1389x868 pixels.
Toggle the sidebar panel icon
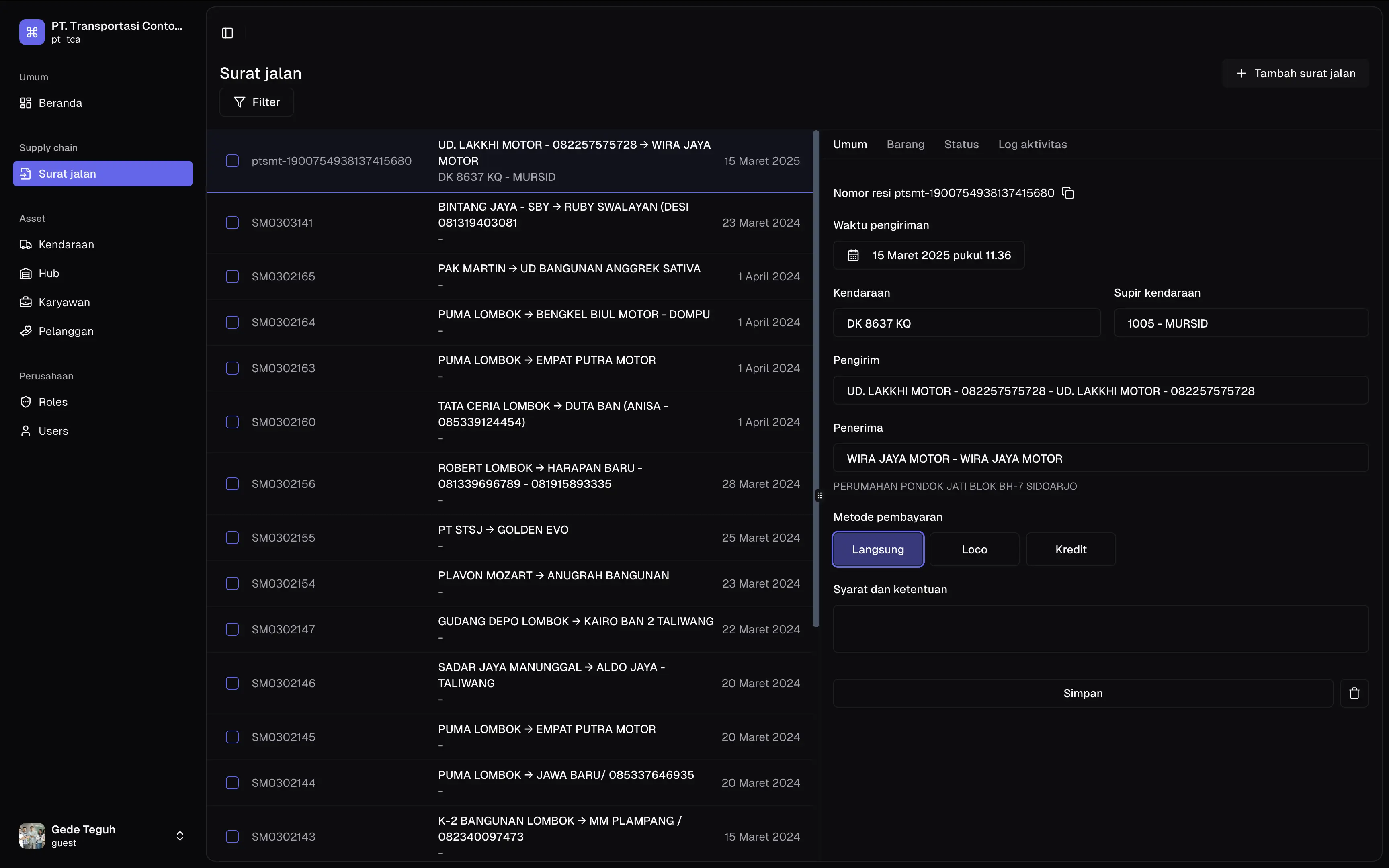pyautogui.click(x=227, y=33)
